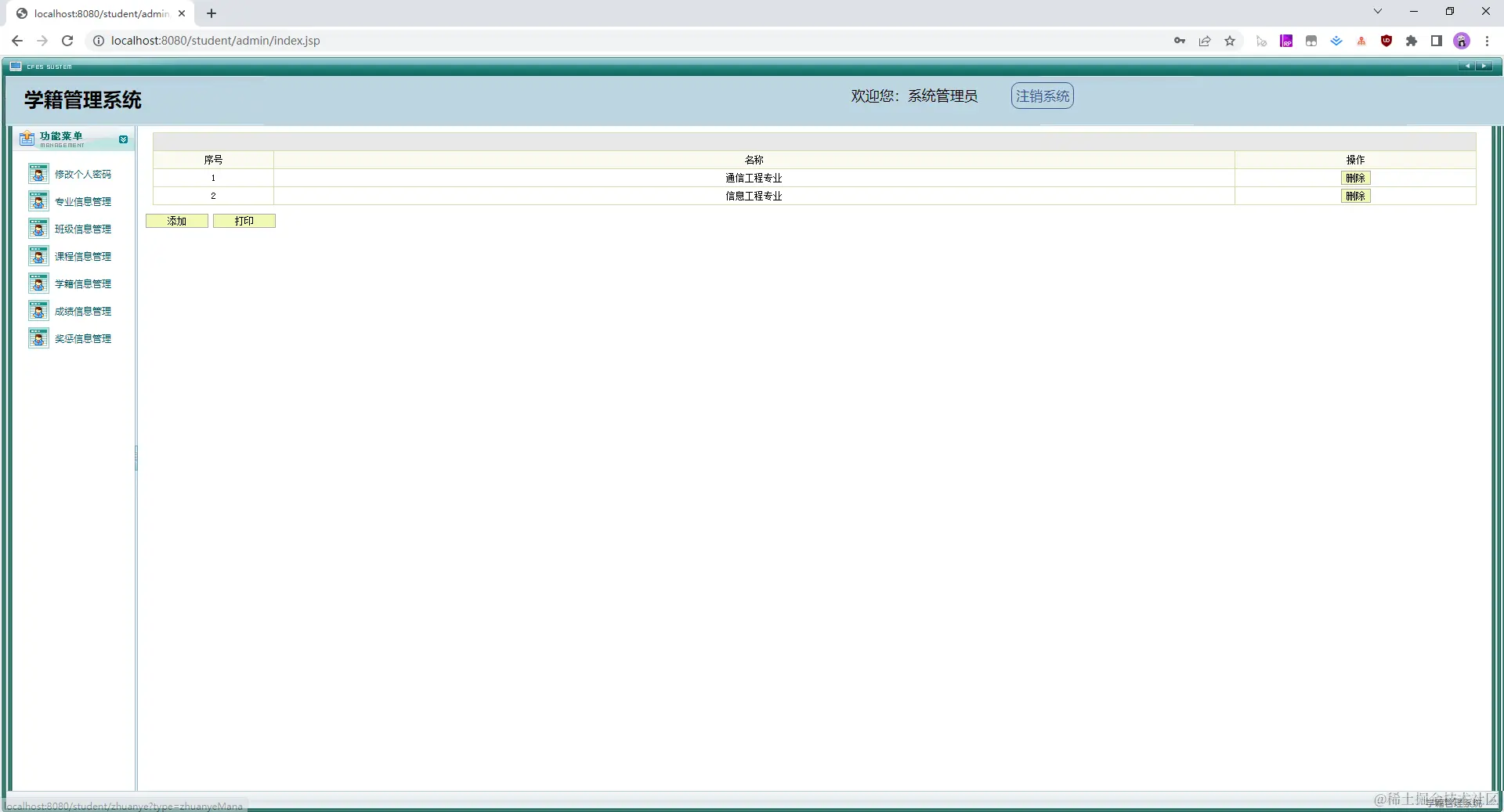This screenshot has height=812, width=1504.
Task: Open the 修改个人密码 text link
Action: click(83, 174)
